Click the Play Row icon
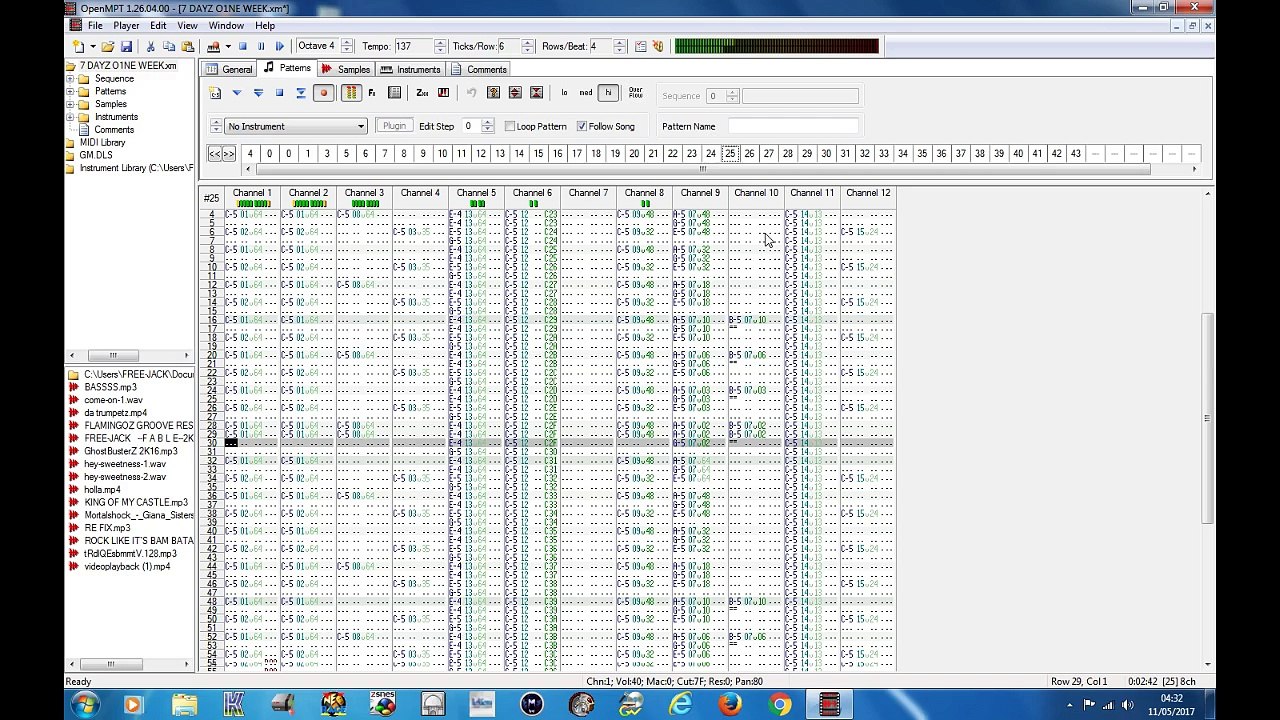The height and width of the screenshot is (720, 1280). click(300, 93)
